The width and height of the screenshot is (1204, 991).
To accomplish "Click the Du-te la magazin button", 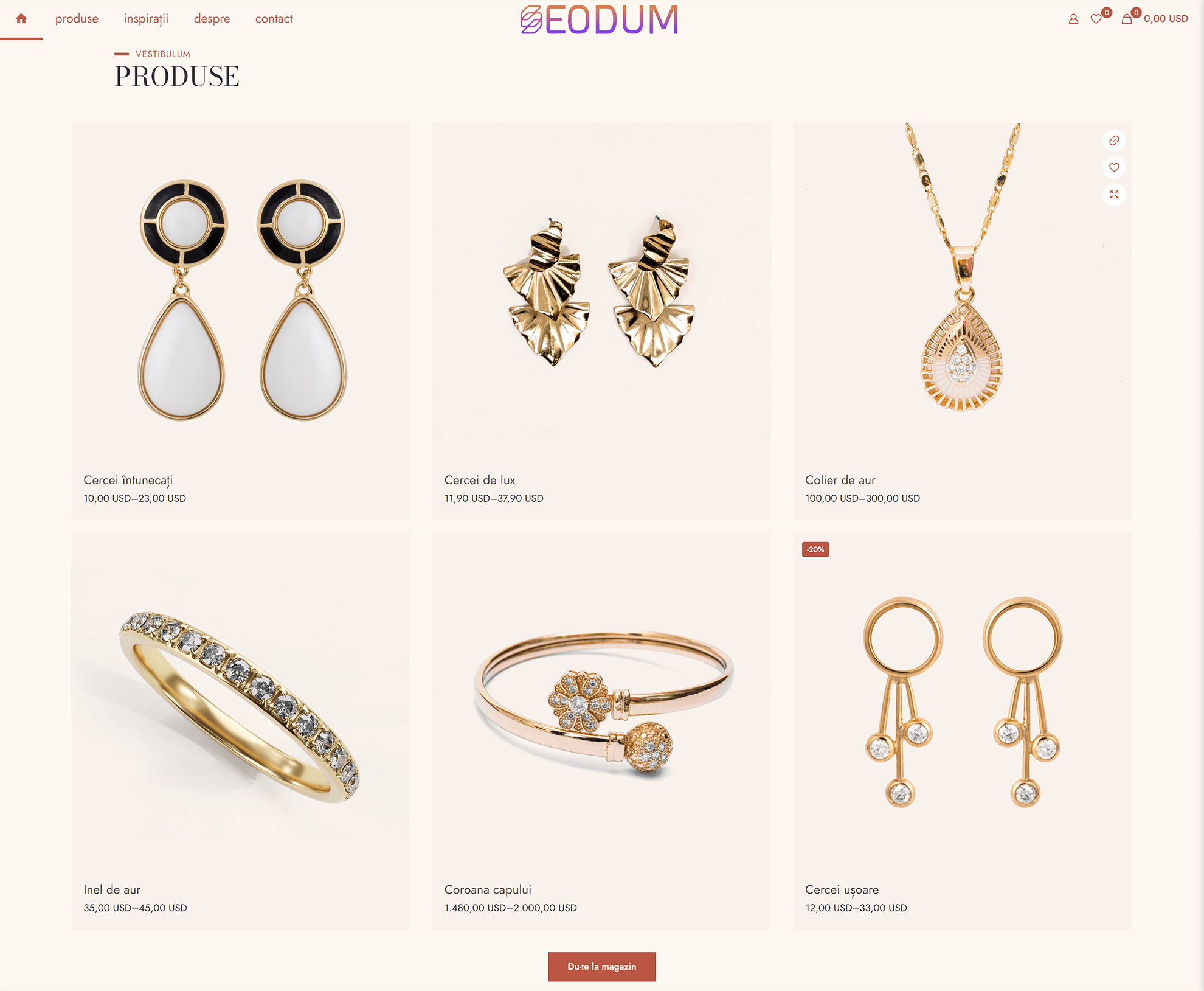I will (x=601, y=967).
